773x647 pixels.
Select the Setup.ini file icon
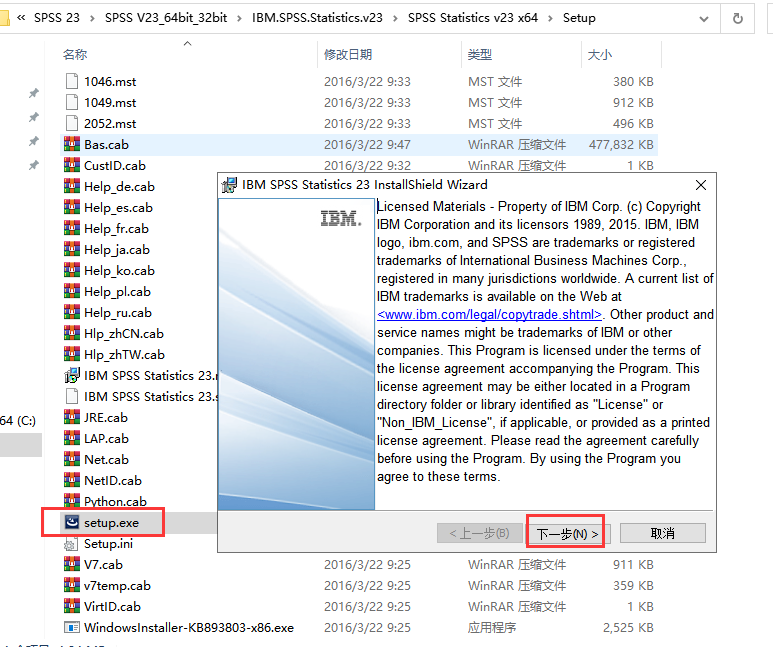(x=71, y=543)
